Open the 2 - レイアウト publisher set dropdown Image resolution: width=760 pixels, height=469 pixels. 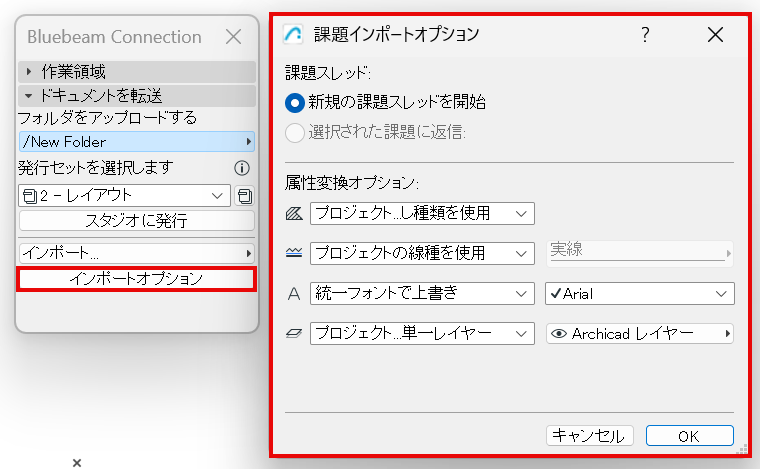coord(125,196)
